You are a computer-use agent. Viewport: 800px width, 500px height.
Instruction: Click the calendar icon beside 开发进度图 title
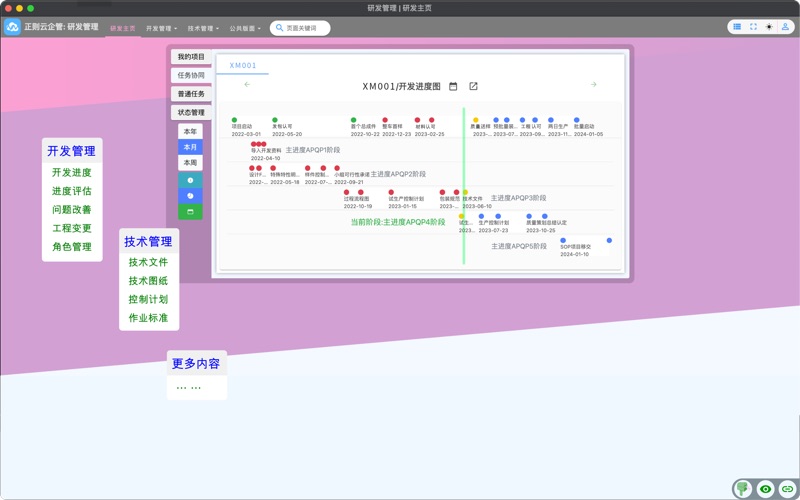[453, 87]
